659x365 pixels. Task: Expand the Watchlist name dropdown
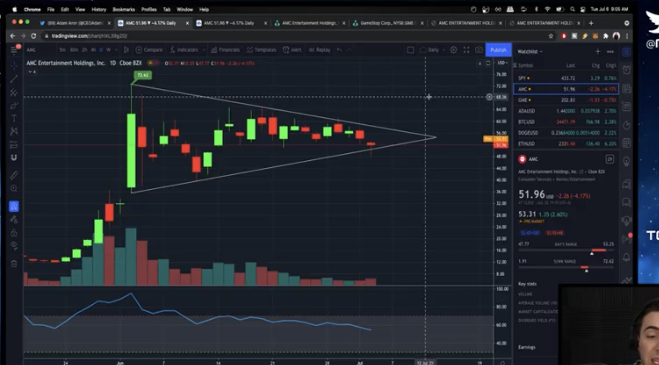530,52
